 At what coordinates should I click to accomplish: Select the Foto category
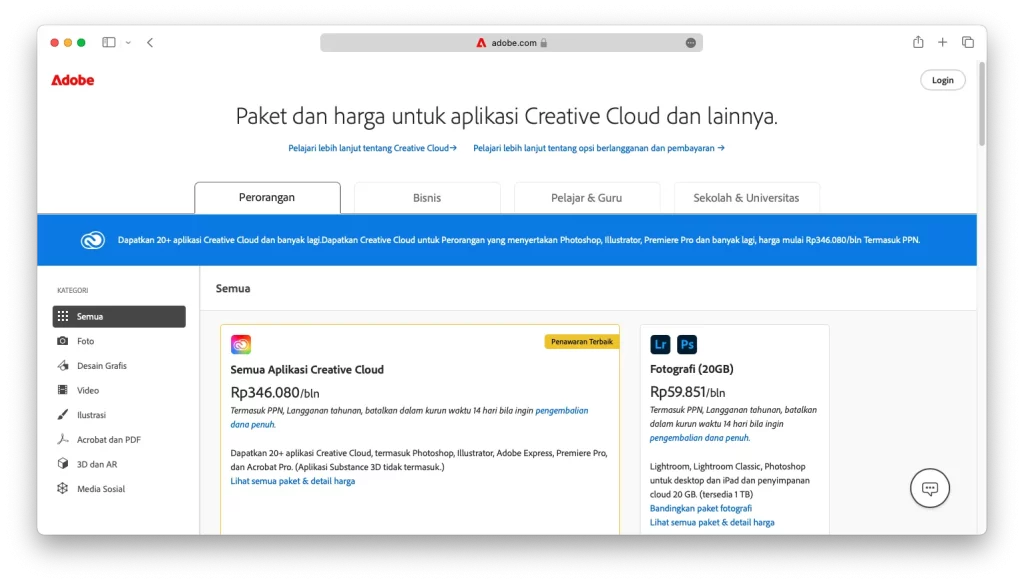[86, 341]
